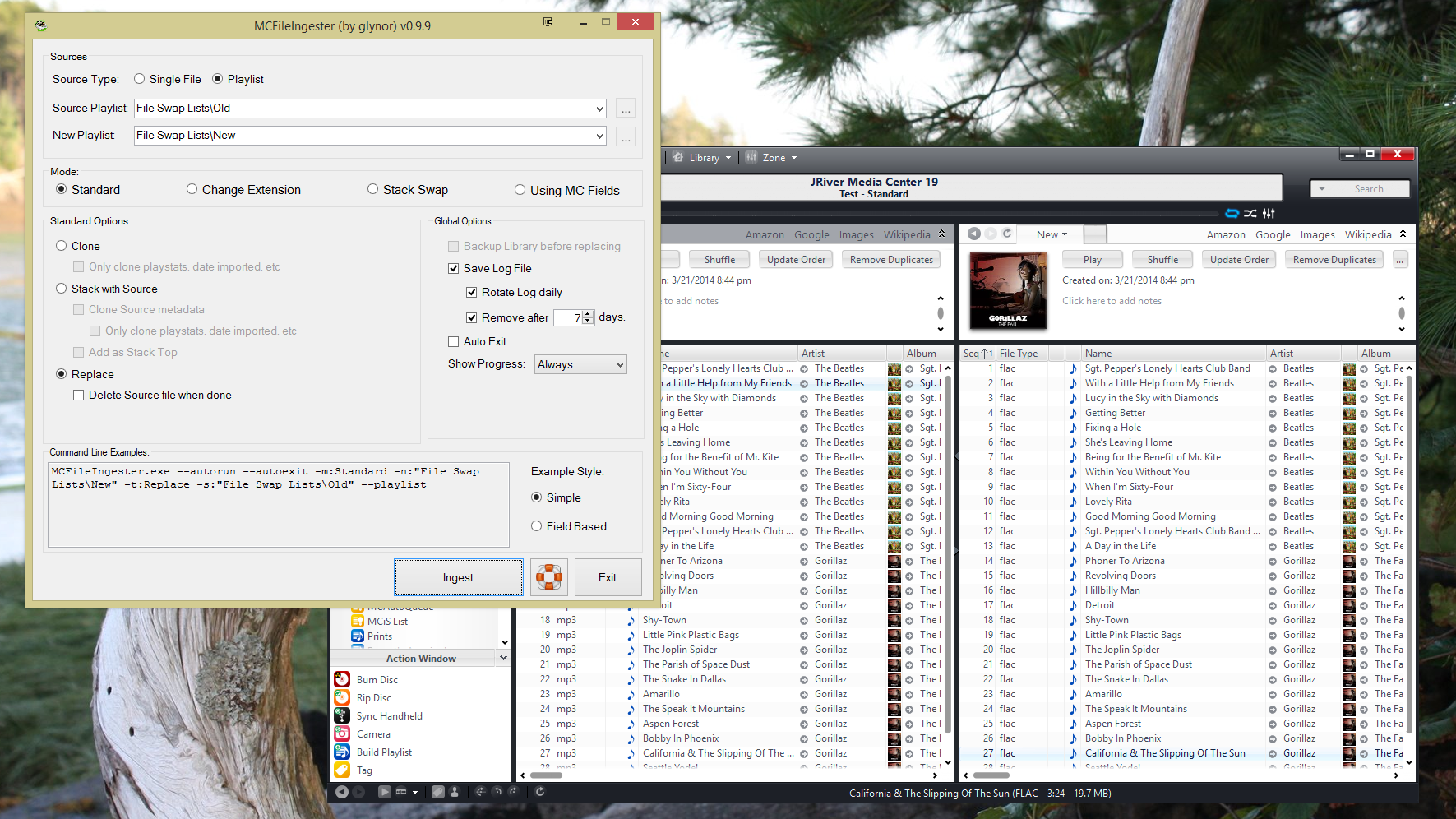The width and height of the screenshot is (1456, 819).
Task: Click music note icon beside Shy-Town flac row
Action: point(1073,620)
